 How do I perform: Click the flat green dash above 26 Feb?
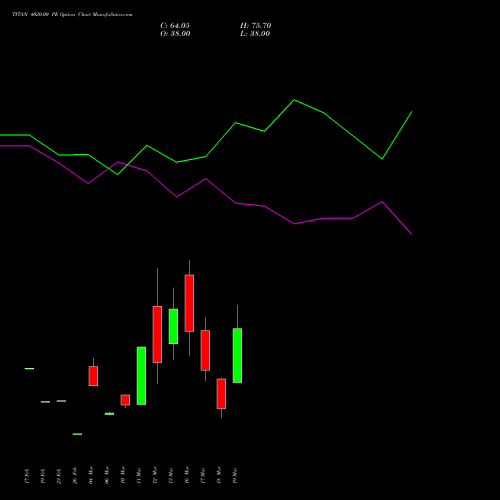[x=77, y=434]
